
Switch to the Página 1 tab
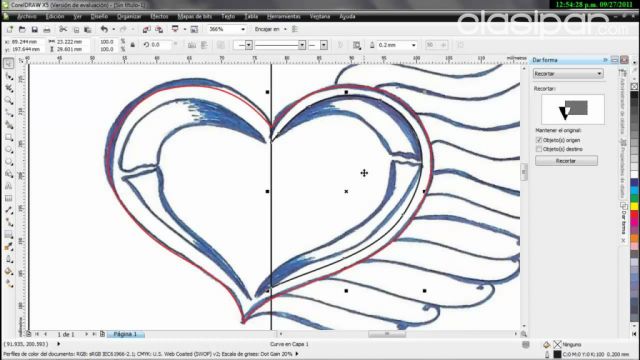click(125, 334)
